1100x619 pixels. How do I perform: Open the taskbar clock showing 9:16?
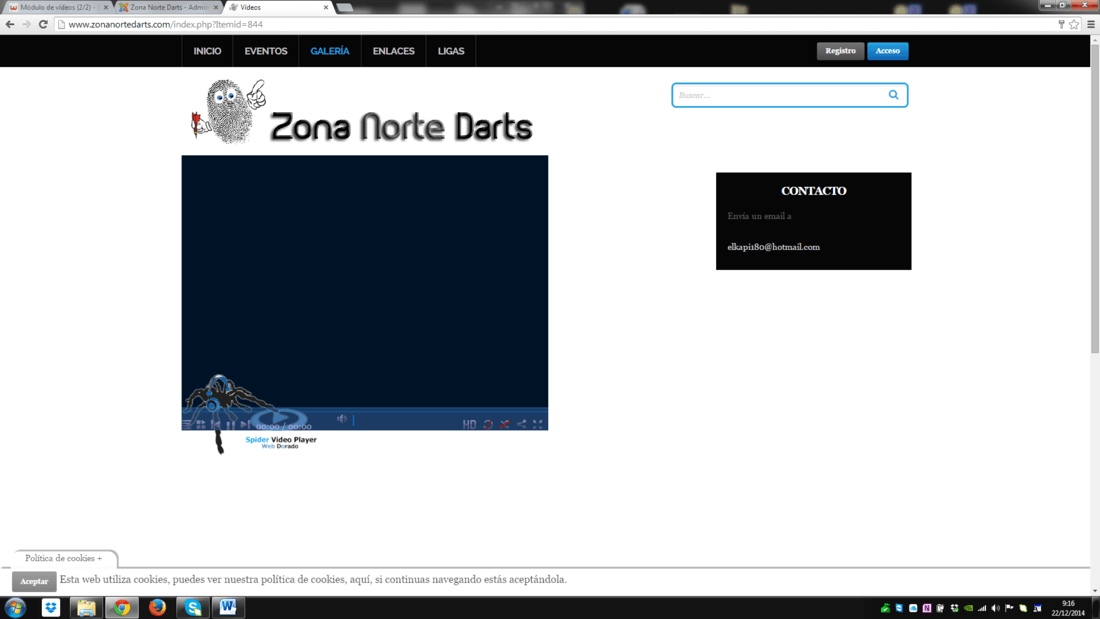(1068, 608)
